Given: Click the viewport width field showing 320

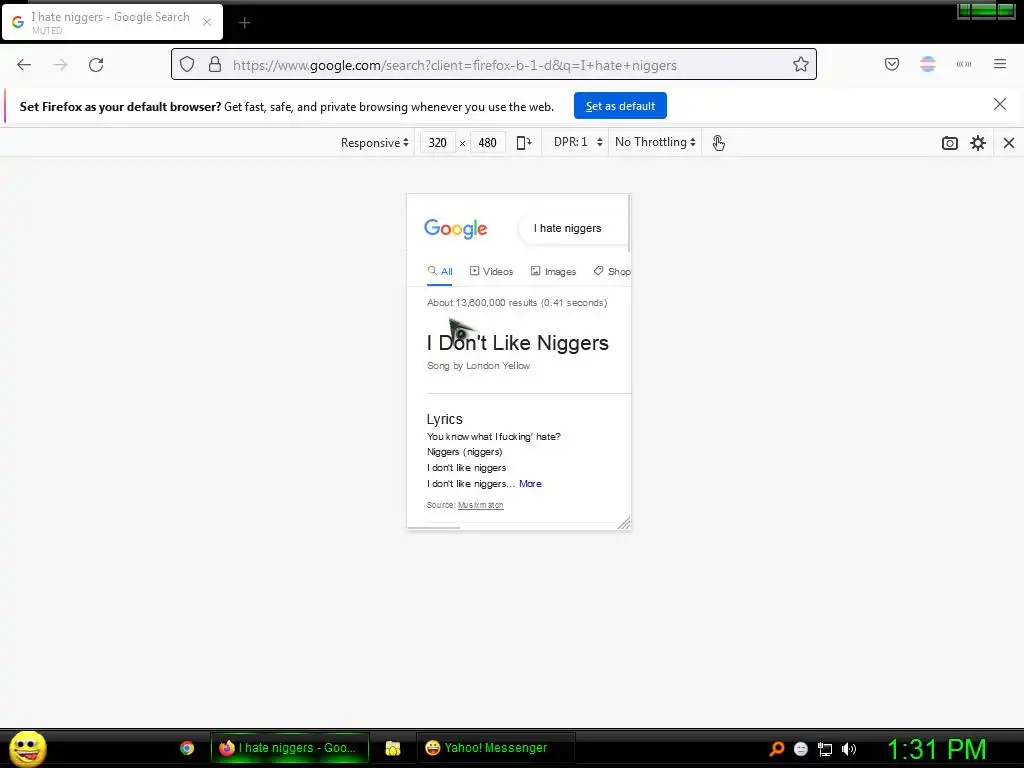Looking at the screenshot, I should pyautogui.click(x=438, y=142).
